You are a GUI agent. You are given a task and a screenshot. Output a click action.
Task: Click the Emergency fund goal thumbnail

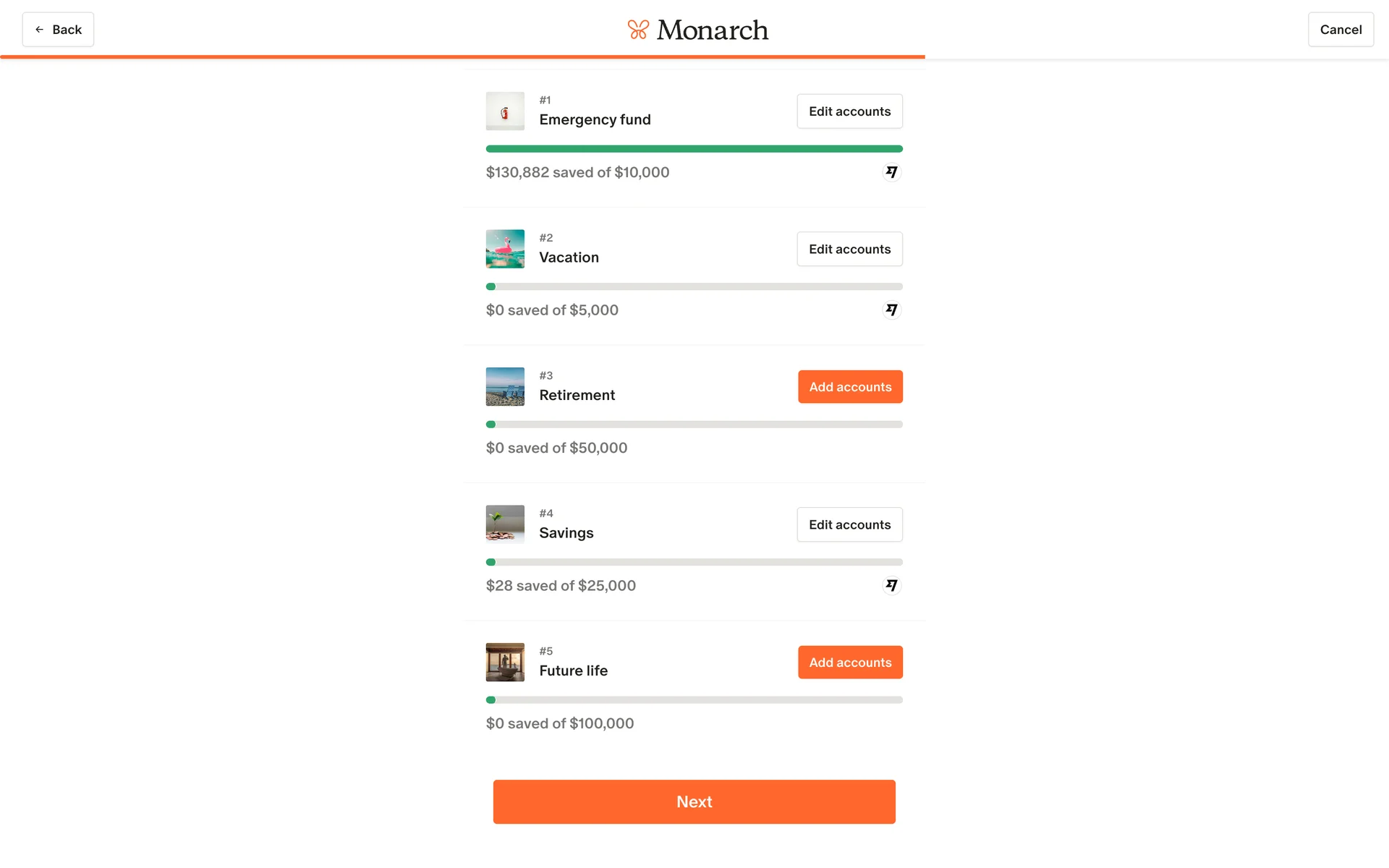[x=505, y=111]
